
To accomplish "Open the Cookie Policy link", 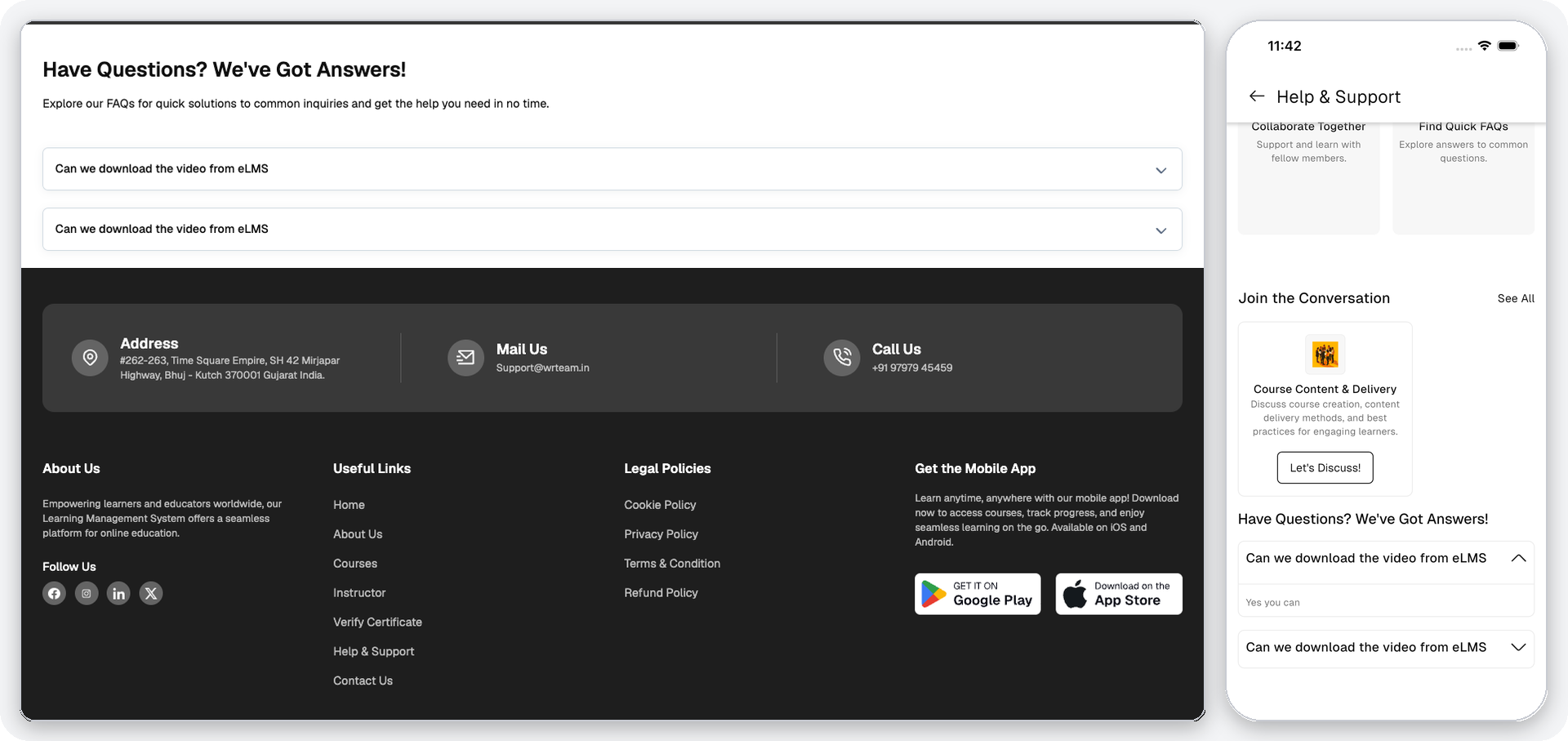I will pyautogui.click(x=660, y=505).
